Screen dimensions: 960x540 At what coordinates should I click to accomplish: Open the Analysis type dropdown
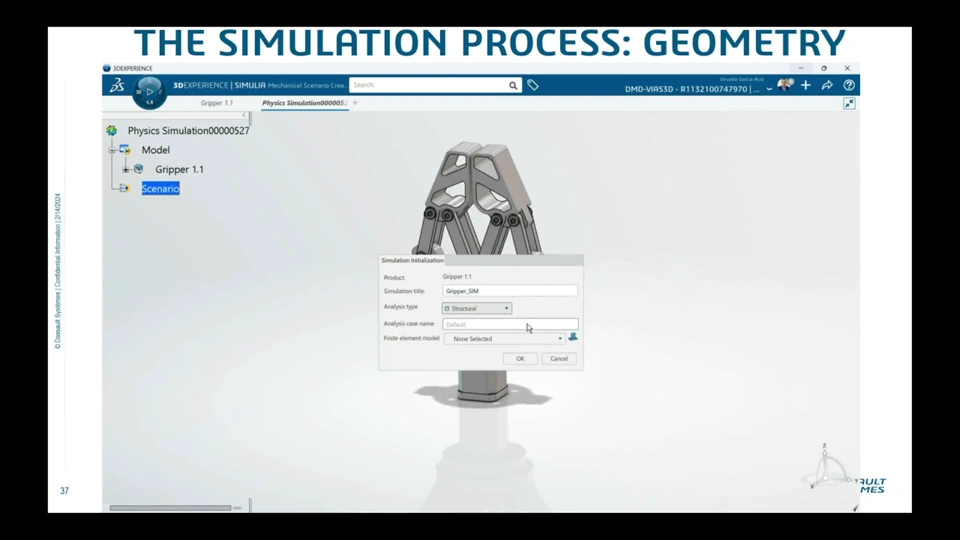click(x=477, y=309)
